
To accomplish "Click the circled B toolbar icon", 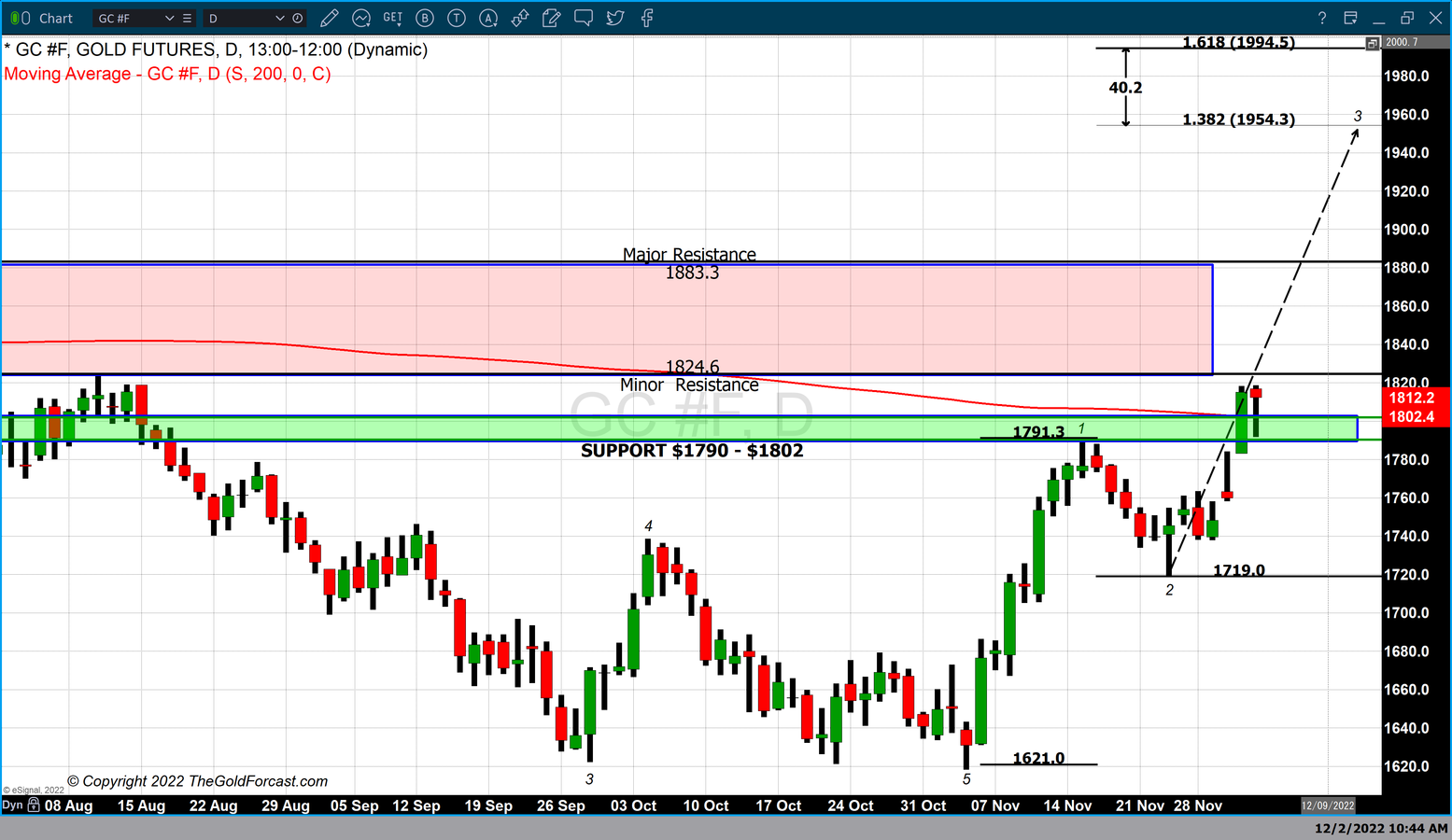I will pyautogui.click(x=425, y=18).
